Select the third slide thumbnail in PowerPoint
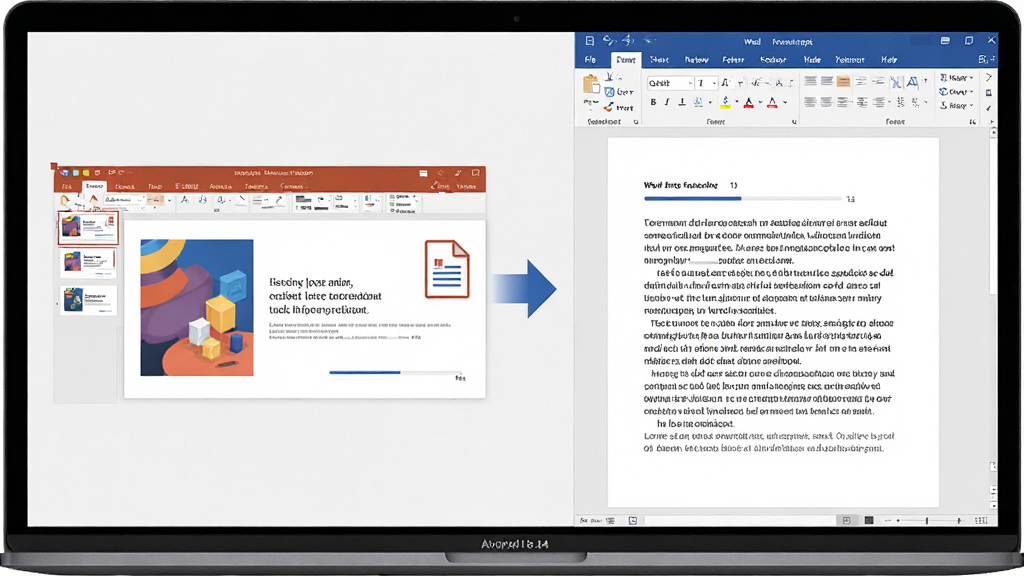The width and height of the screenshot is (1024, 576). (88, 300)
